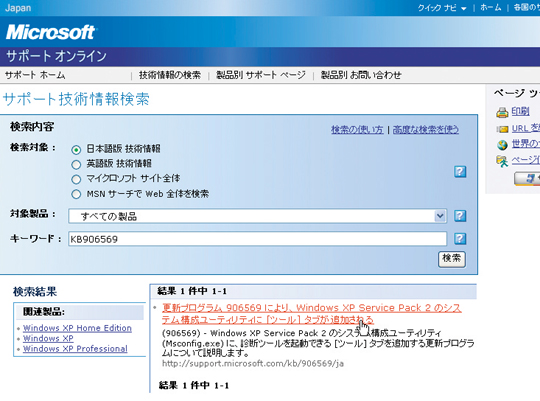
Task: Open 製品別 お問い合わせ menu item
Action: (361, 75)
